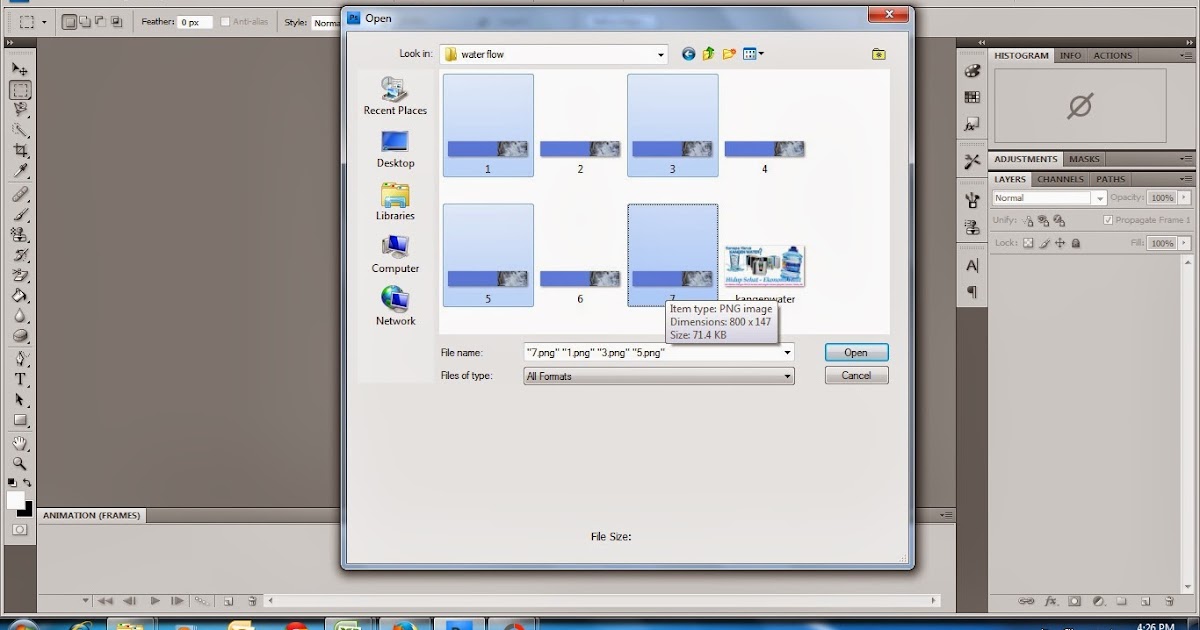Image resolution: width=1200 pixels, height=630 pixels.
Task: Enable New selection mode
Action: tap(70, 21)
